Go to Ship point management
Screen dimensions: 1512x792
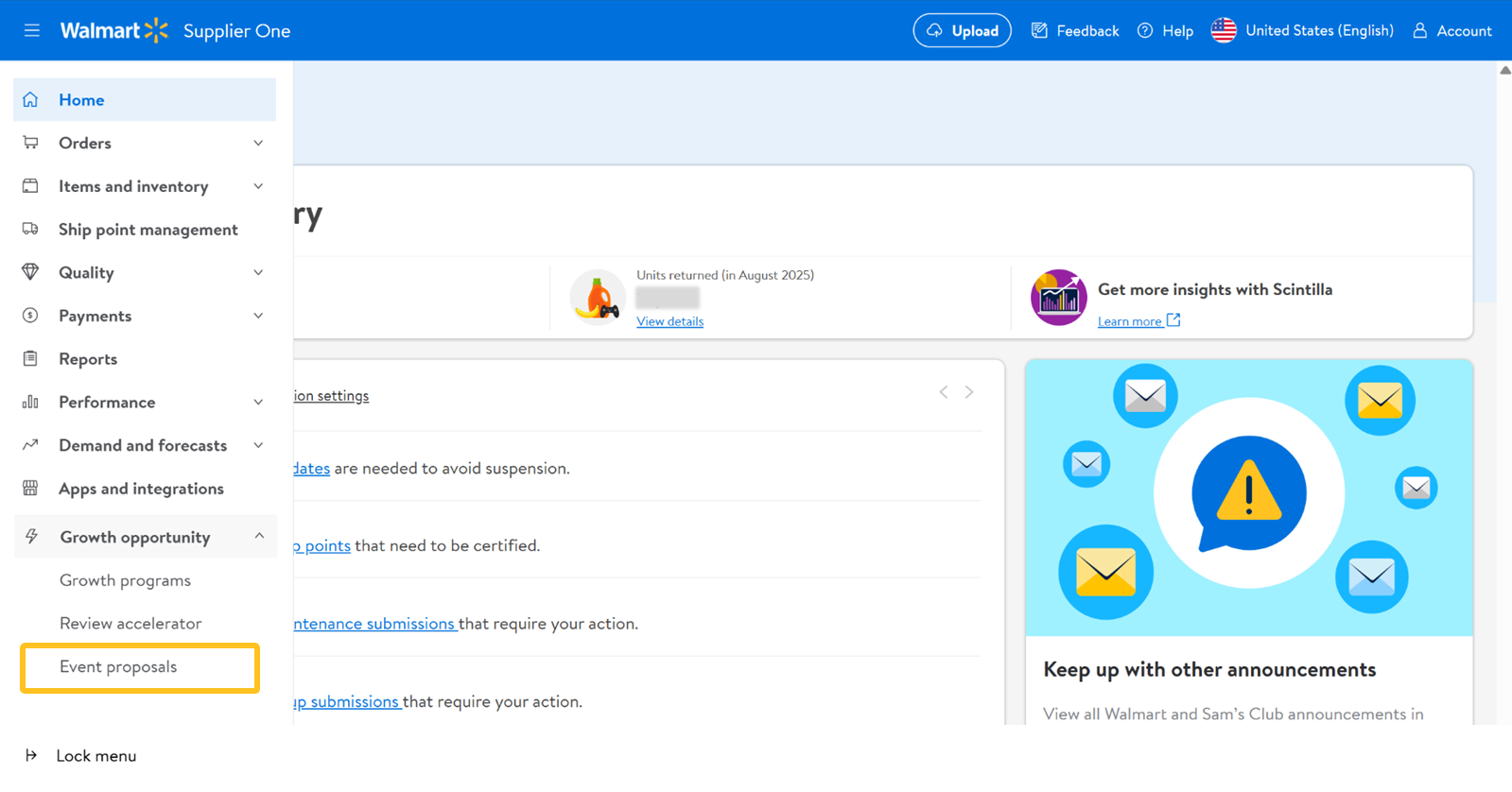coord(148,230)
